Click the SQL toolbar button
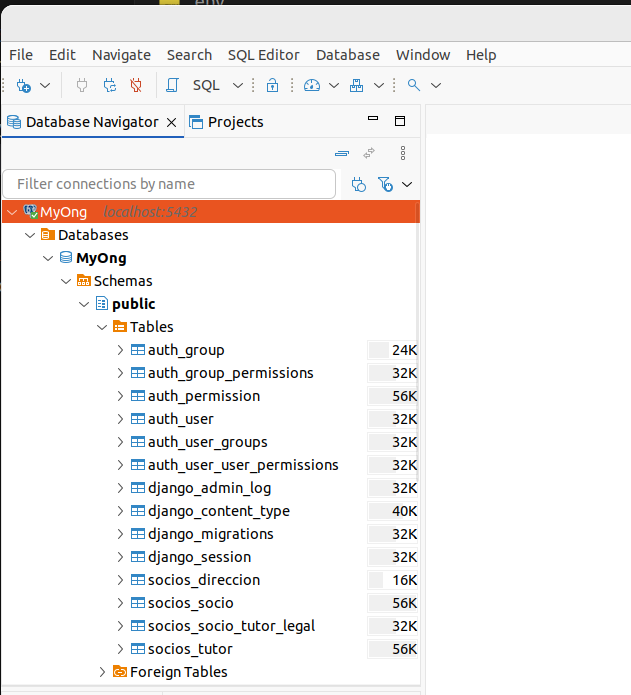This screenshot has width=631, height=695. coord(206,85)
